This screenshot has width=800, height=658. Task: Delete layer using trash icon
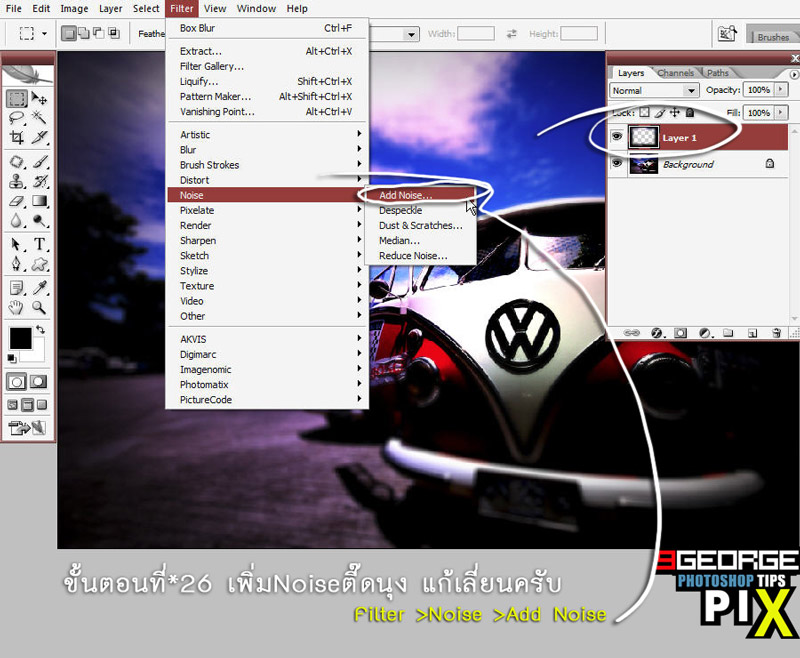click(776, 333)
